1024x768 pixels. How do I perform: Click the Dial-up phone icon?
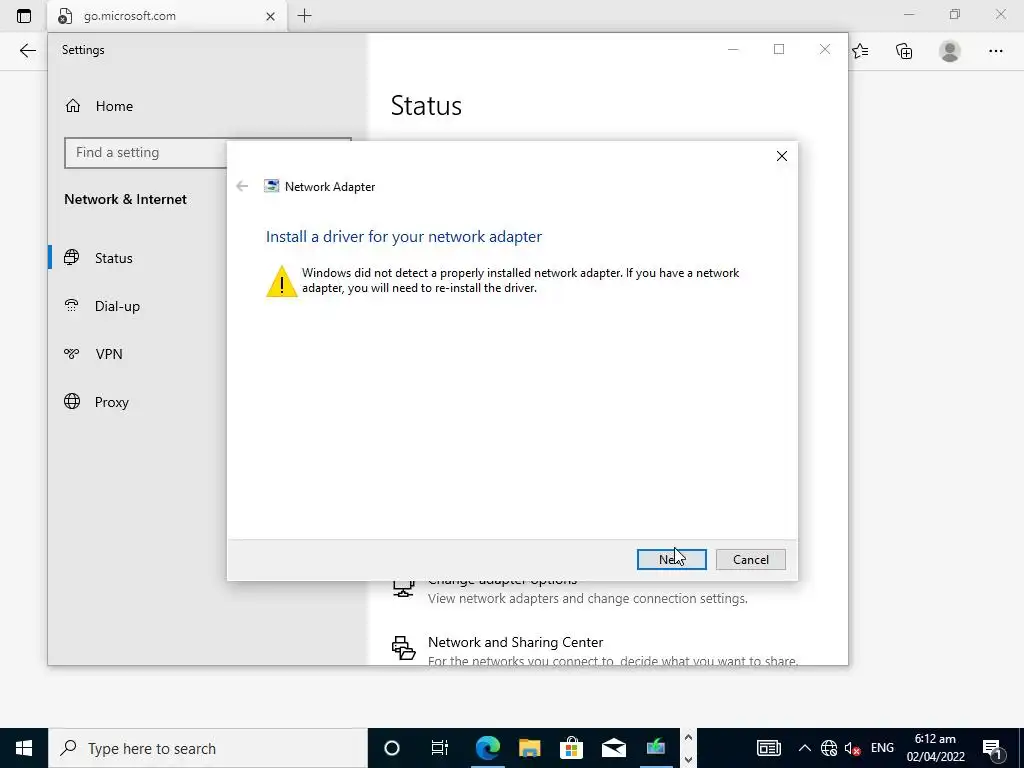pyautogui.click(x=72, y=305)
